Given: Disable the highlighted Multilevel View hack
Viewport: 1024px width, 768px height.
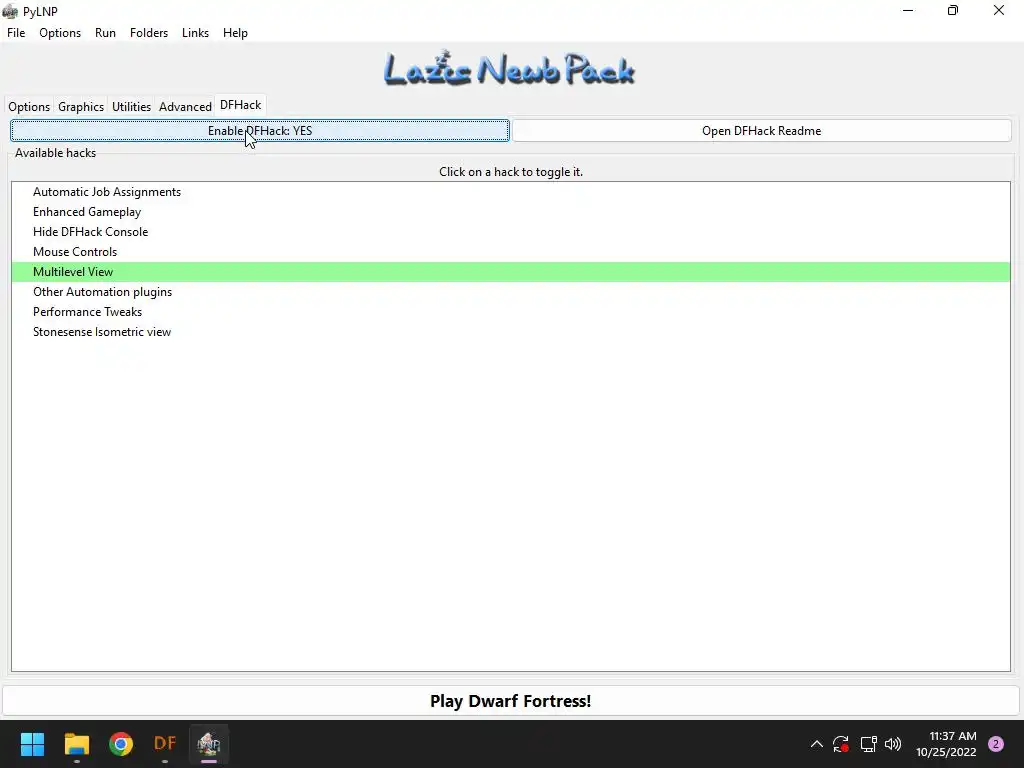Looking at the screenshot, I should click(x=511, y=272).
